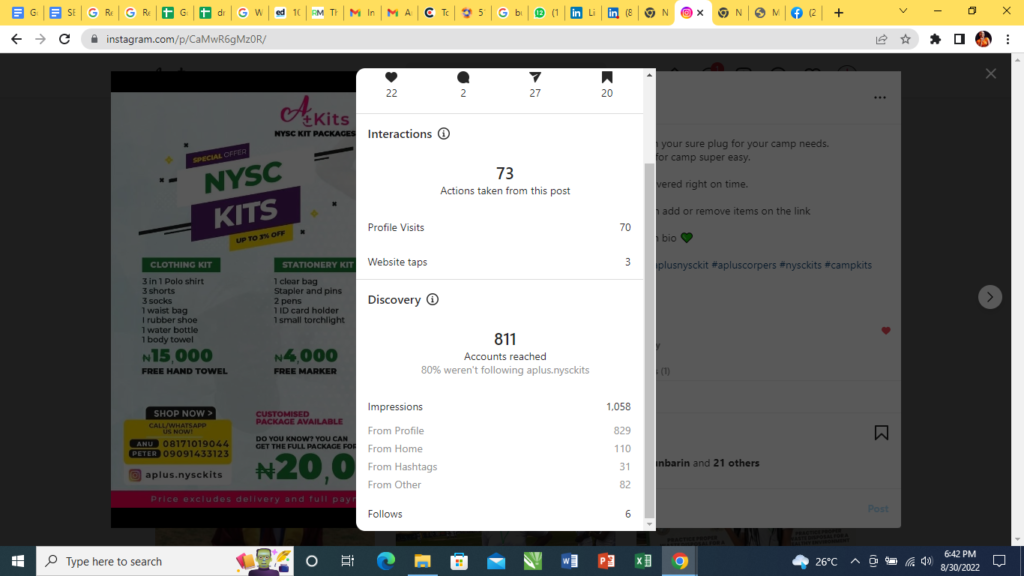Click the 21 others likes link
Viewport: 1024px width, 576px height.
[x=736, y=462]
